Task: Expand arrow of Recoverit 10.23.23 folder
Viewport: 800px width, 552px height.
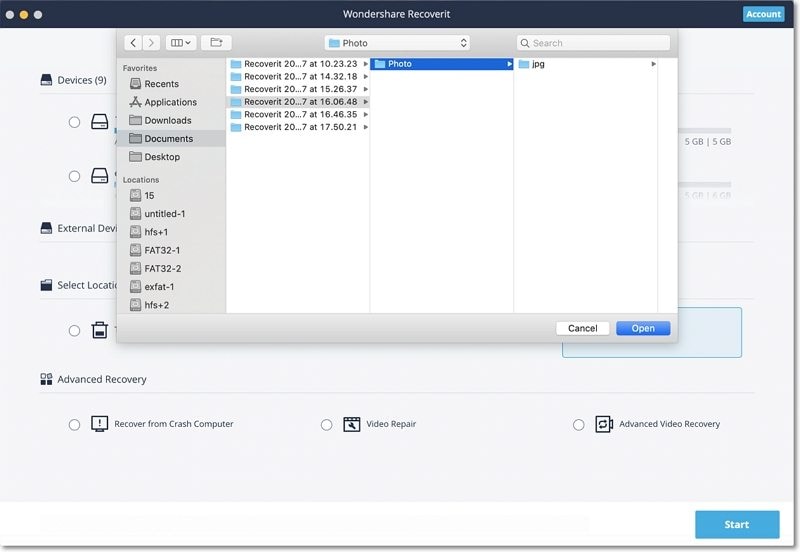Action: pos(365,64)
